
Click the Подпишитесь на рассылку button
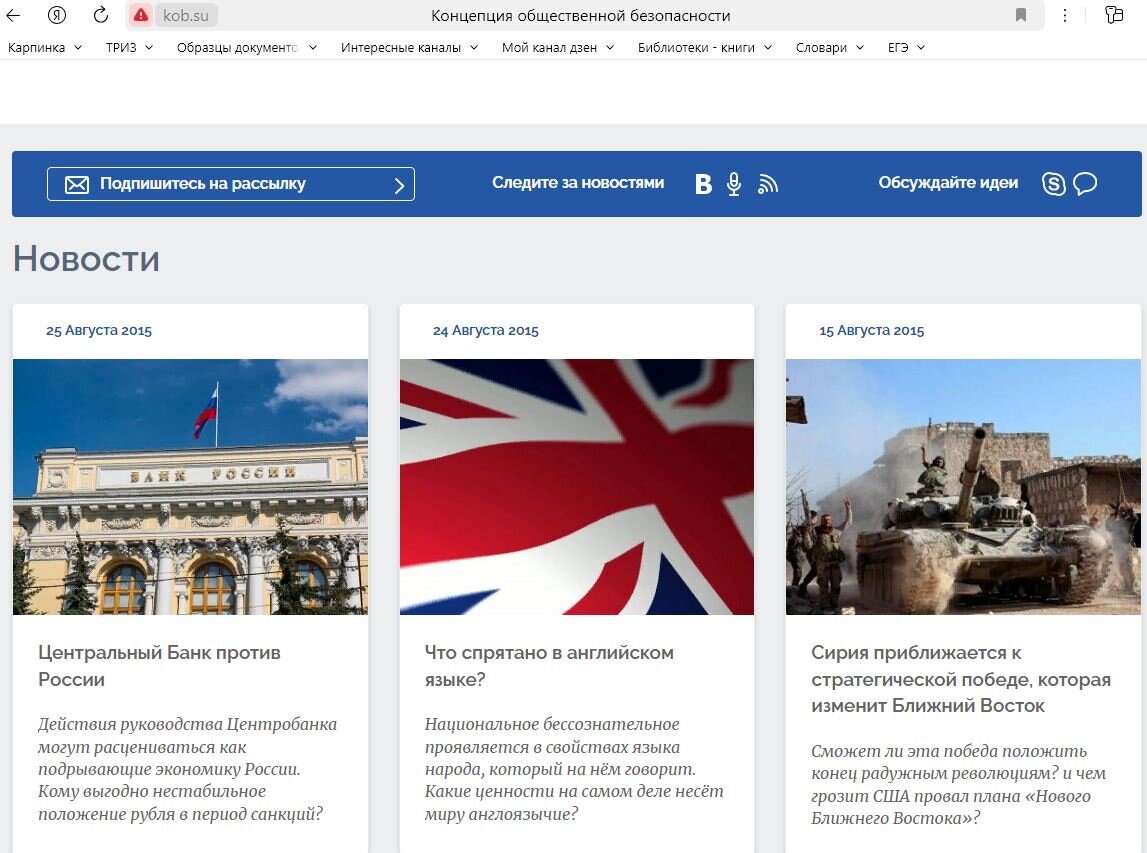pos(230,184)
